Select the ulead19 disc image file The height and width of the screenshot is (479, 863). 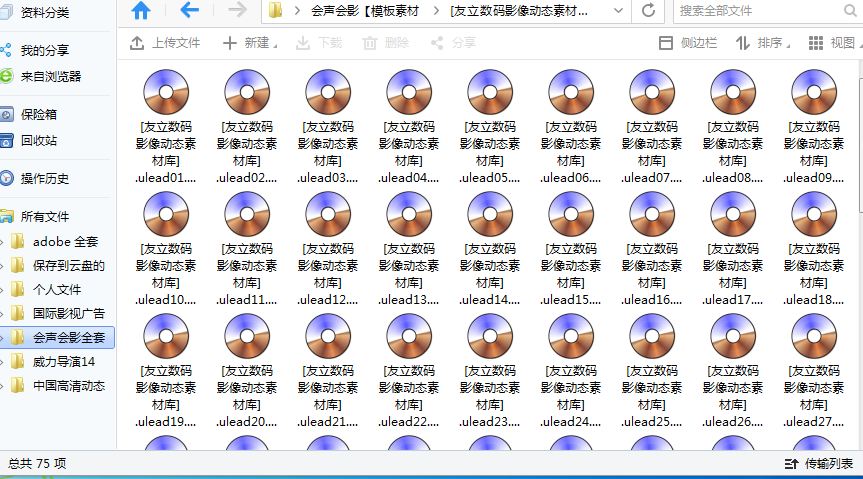tap(166, 371)
